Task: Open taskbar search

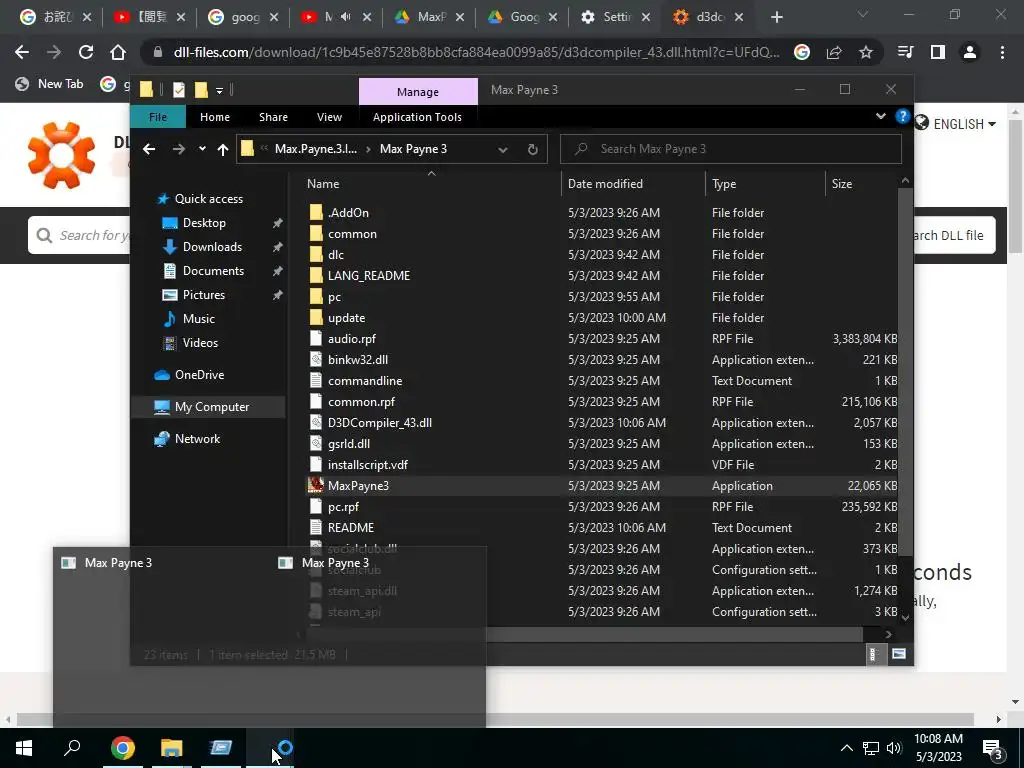Action: [x=72, y=748]
